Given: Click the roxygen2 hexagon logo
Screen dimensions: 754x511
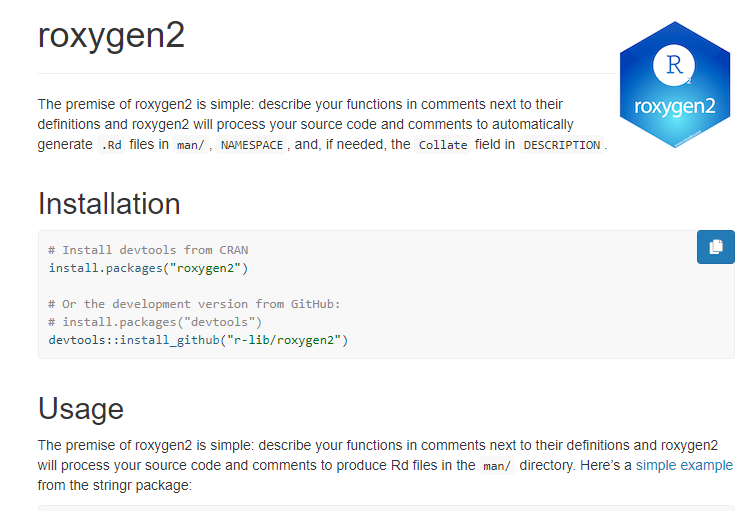Looking at the screenshot, I should pyautogui.click(x=675, y=85).
